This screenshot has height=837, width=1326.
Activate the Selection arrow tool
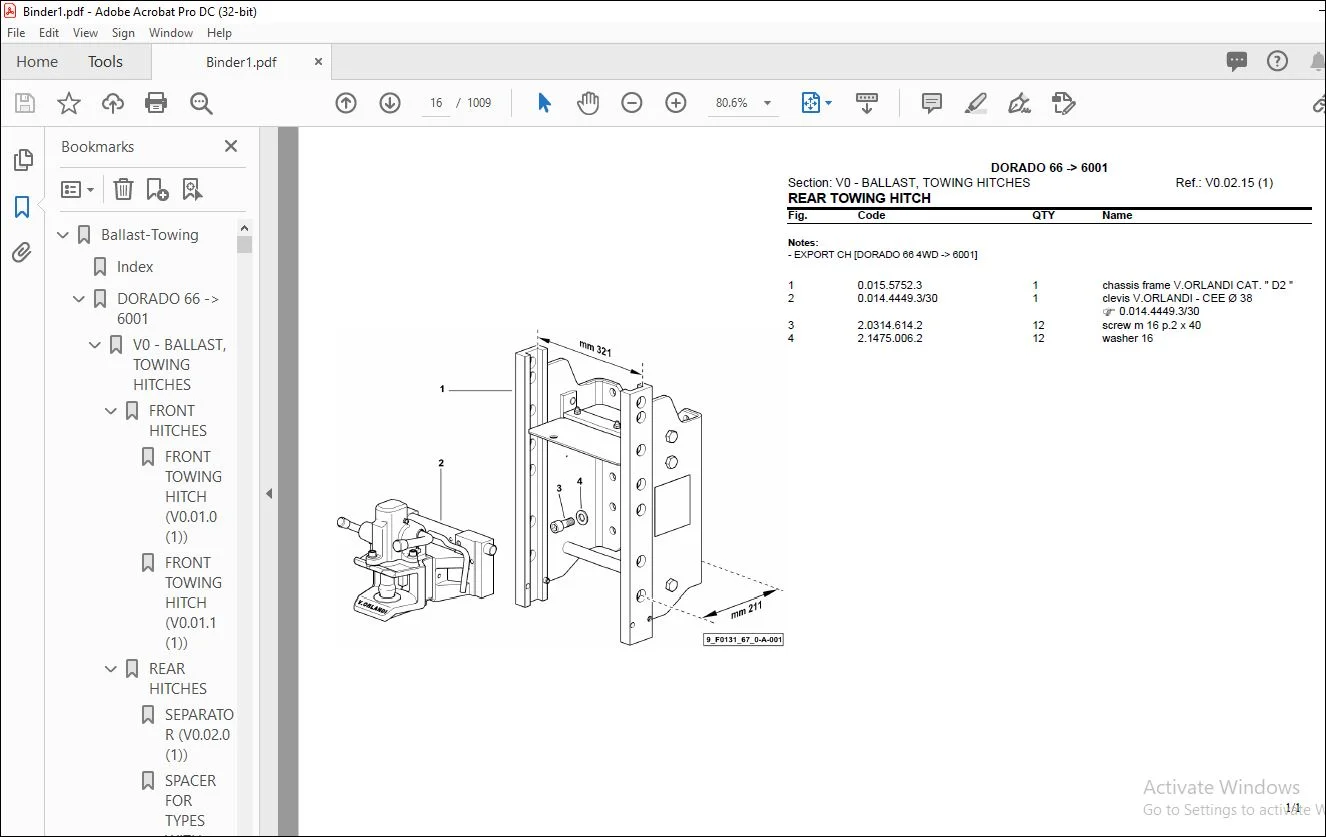click(x=544, y=103)
